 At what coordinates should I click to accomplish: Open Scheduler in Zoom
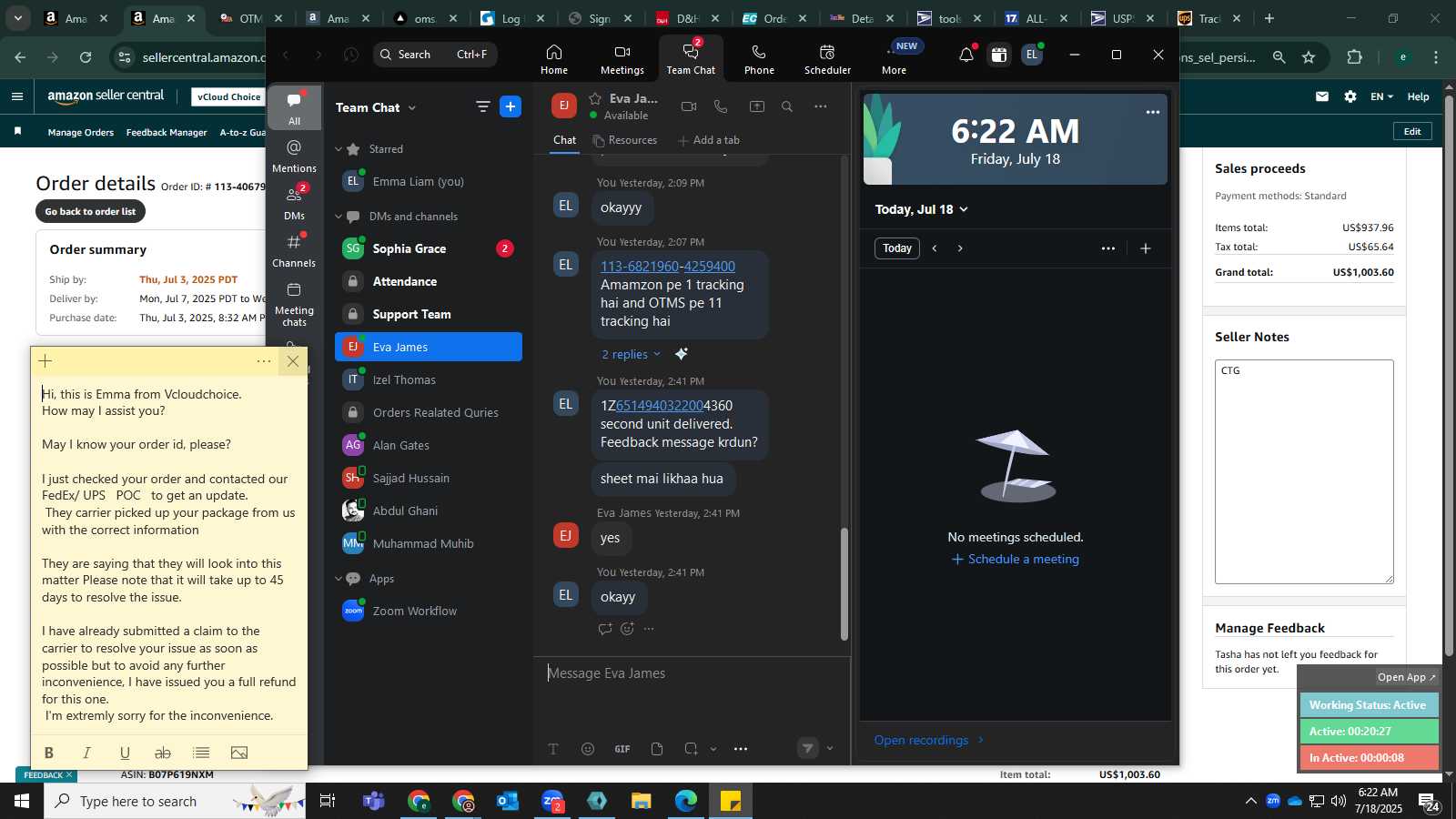[x=827, y=59]
